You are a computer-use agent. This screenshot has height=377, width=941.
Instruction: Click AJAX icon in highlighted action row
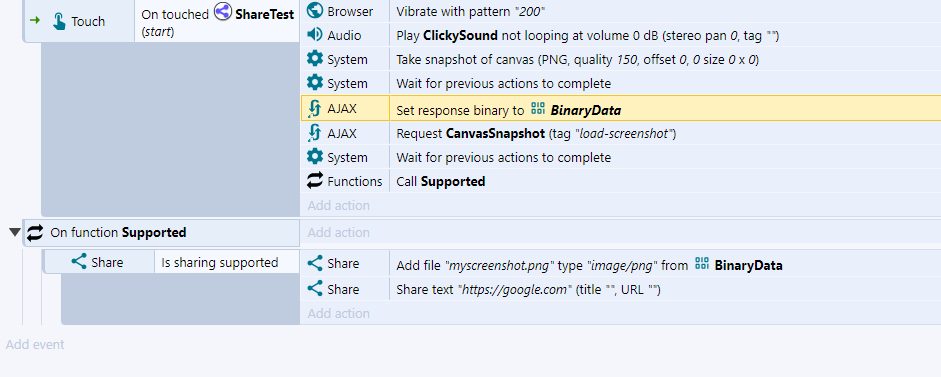(314, 109)
